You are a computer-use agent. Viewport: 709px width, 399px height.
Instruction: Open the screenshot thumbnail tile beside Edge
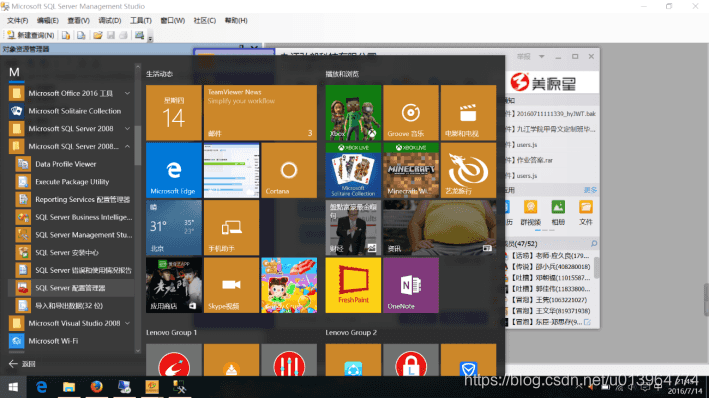(231, 170)
